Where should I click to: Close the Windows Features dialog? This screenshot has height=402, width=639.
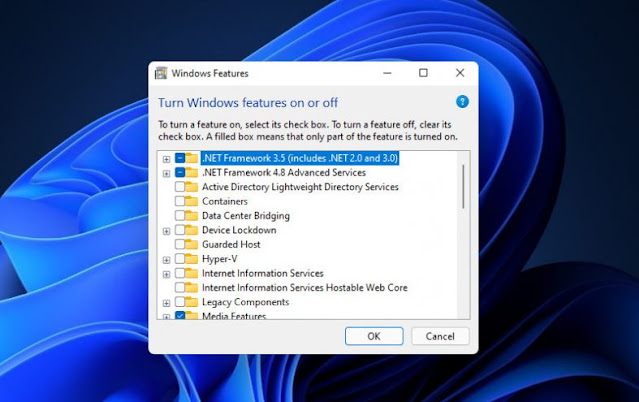coord(460,73)
